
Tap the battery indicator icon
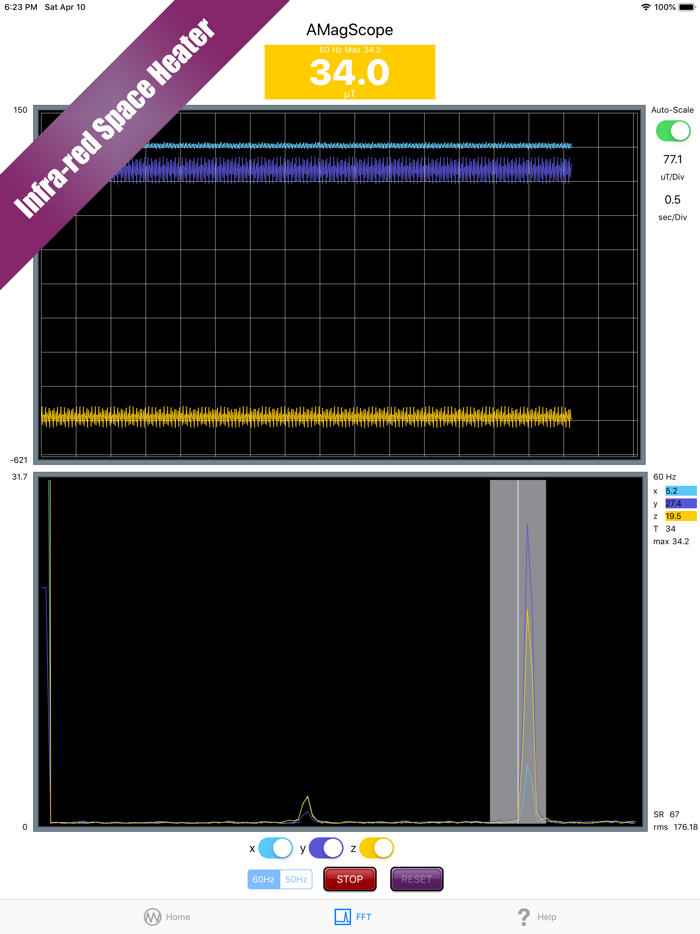[686, 7]
